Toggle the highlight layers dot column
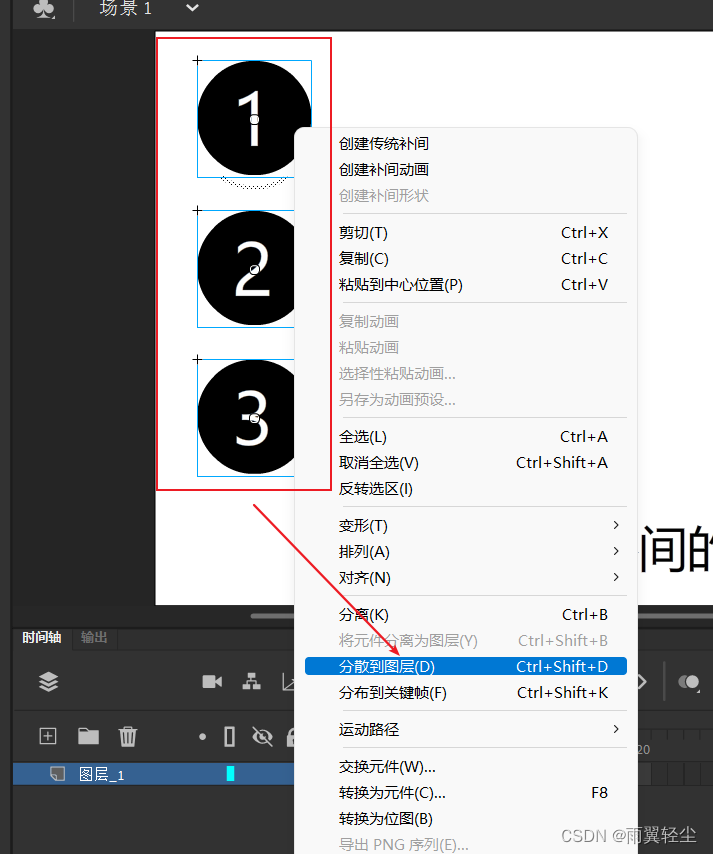 click(203, 737)
